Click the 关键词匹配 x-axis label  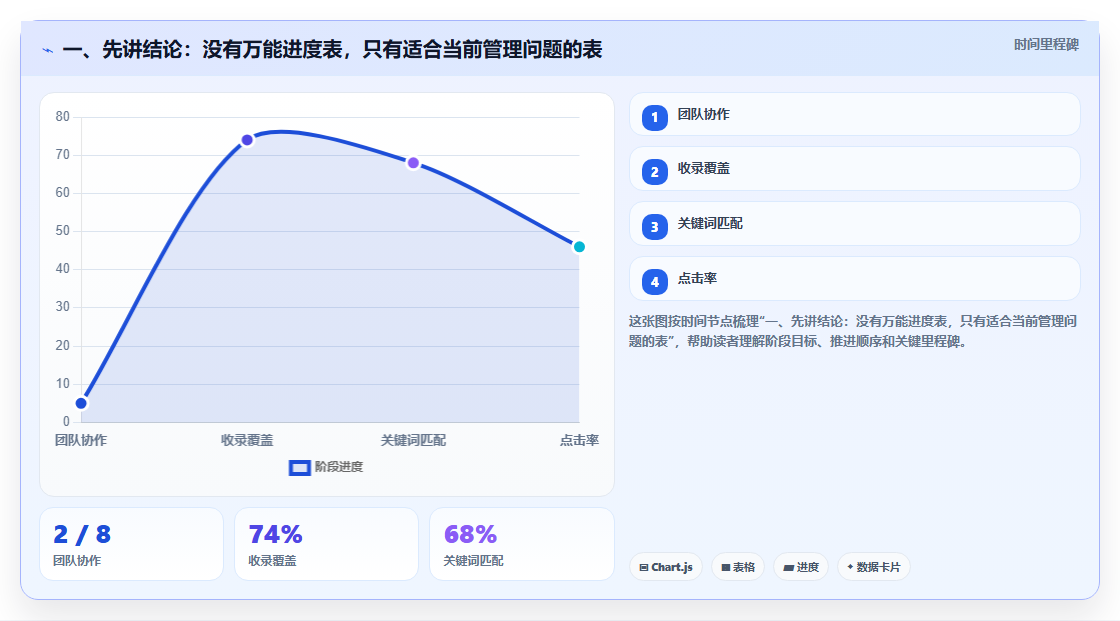tap(413, 440)
